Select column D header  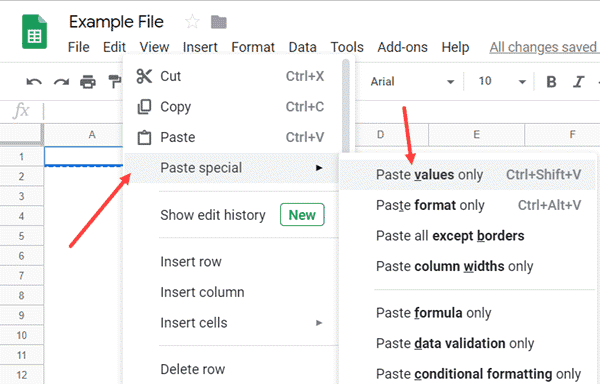[x=391, y=135]
